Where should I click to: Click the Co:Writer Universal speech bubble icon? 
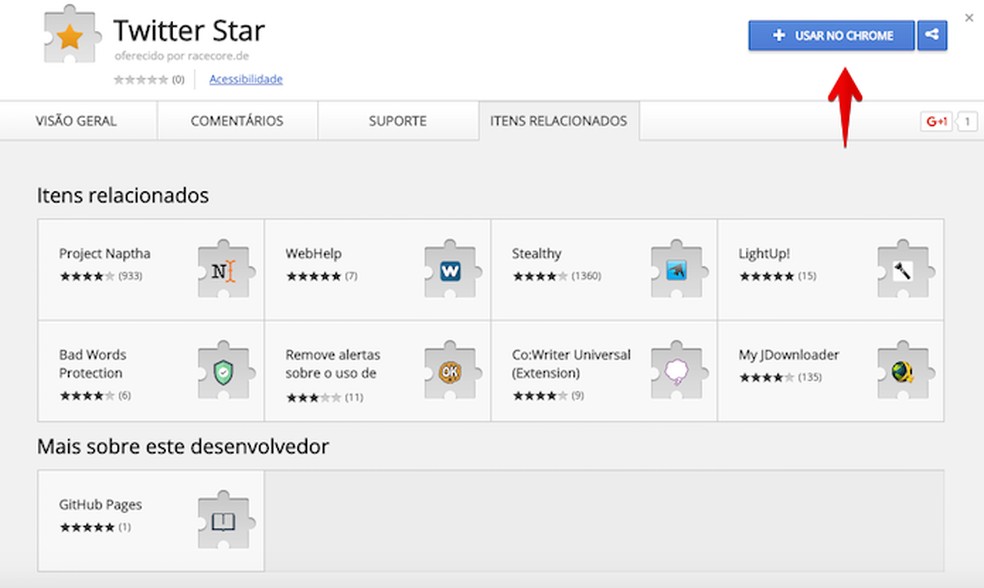(x=679, y=370)
